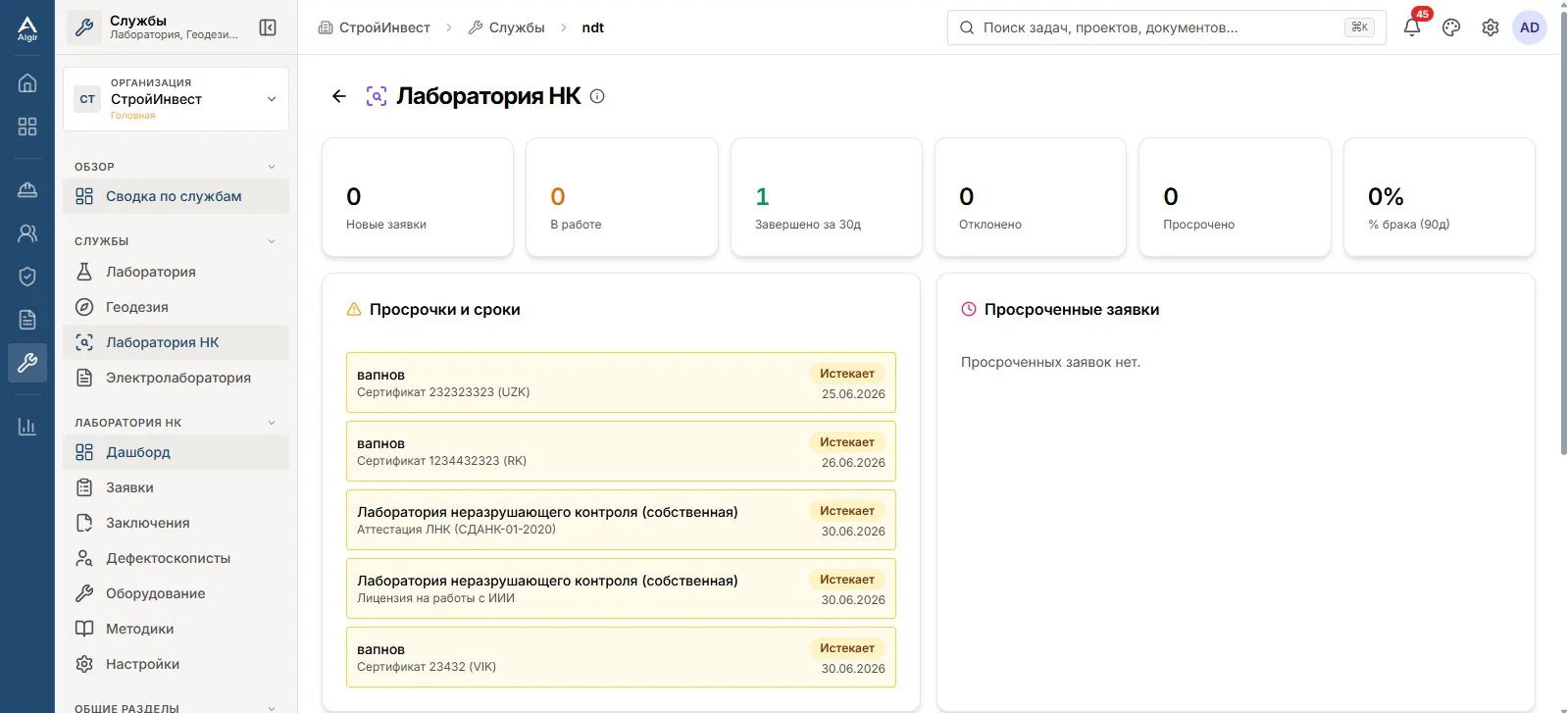Open certificate 23432 (VIK) row
The width and height of the screenshot is (1568, 713).
[621, 657]
